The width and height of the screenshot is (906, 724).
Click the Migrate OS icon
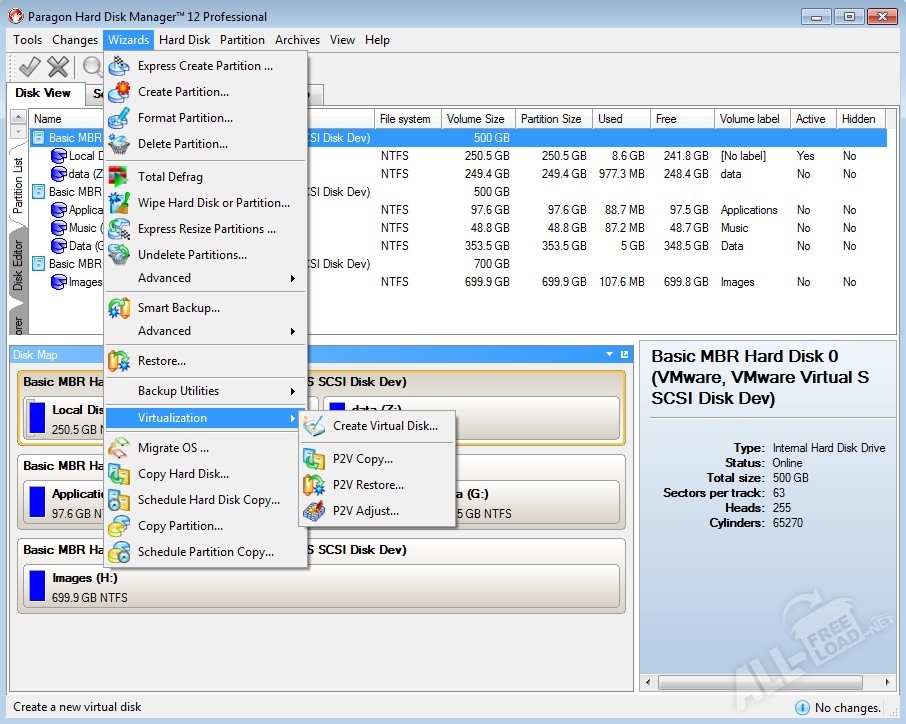[119, 448]
